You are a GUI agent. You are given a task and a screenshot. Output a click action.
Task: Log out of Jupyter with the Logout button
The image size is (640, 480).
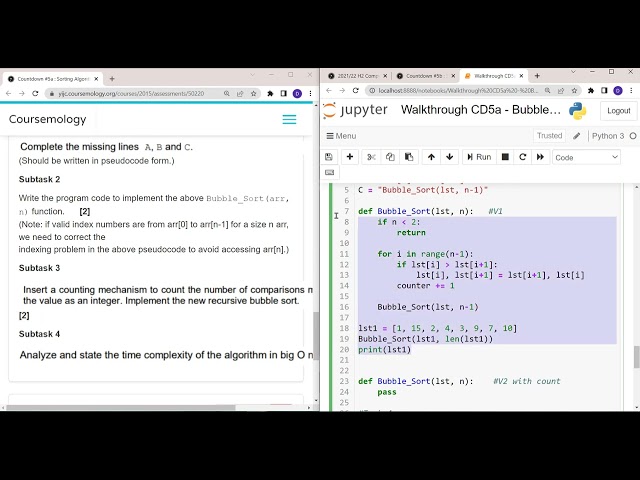click(x=618, y=111)
